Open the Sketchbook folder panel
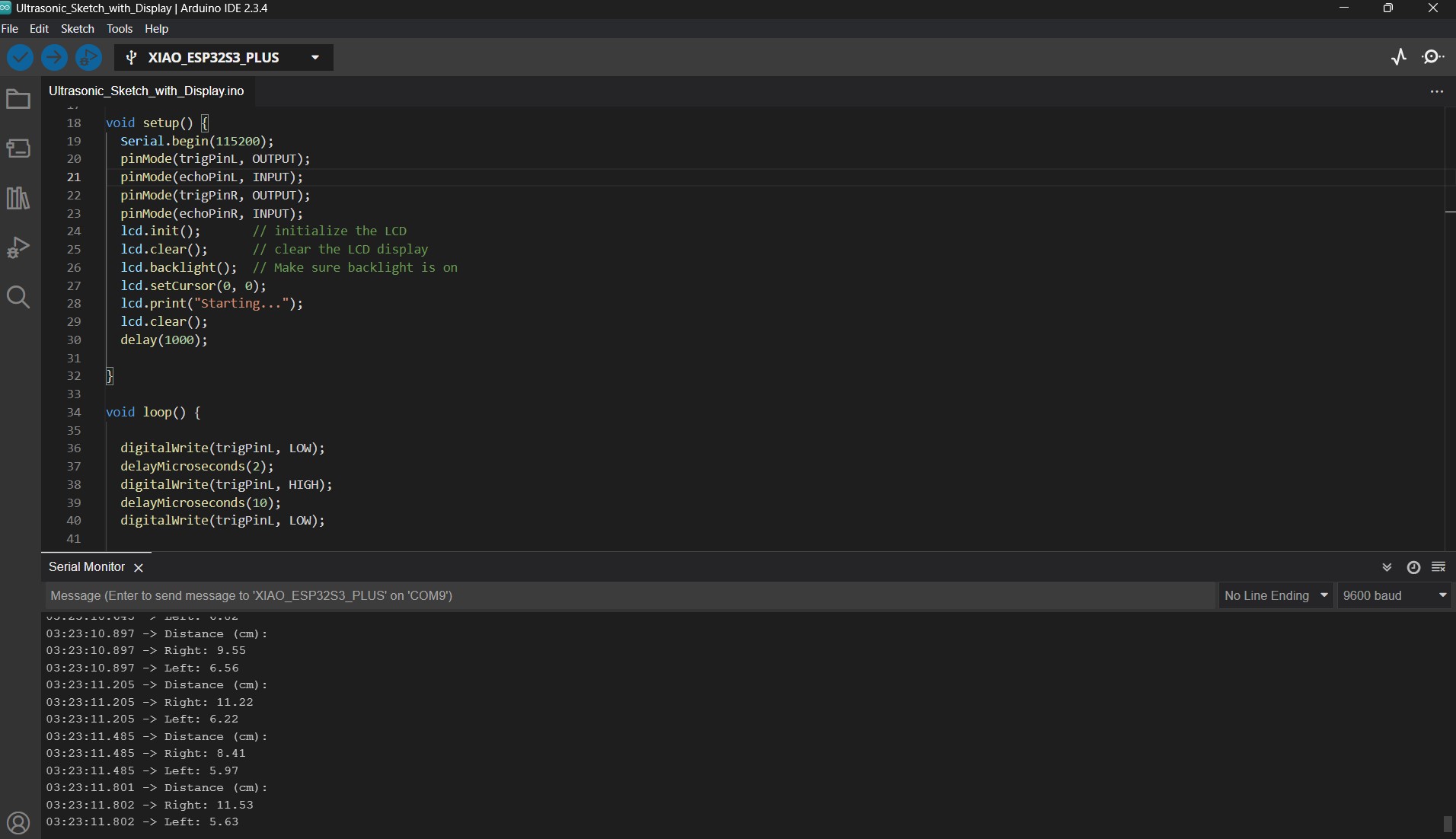The image size is (1456, 839). (x=18, y=100)
